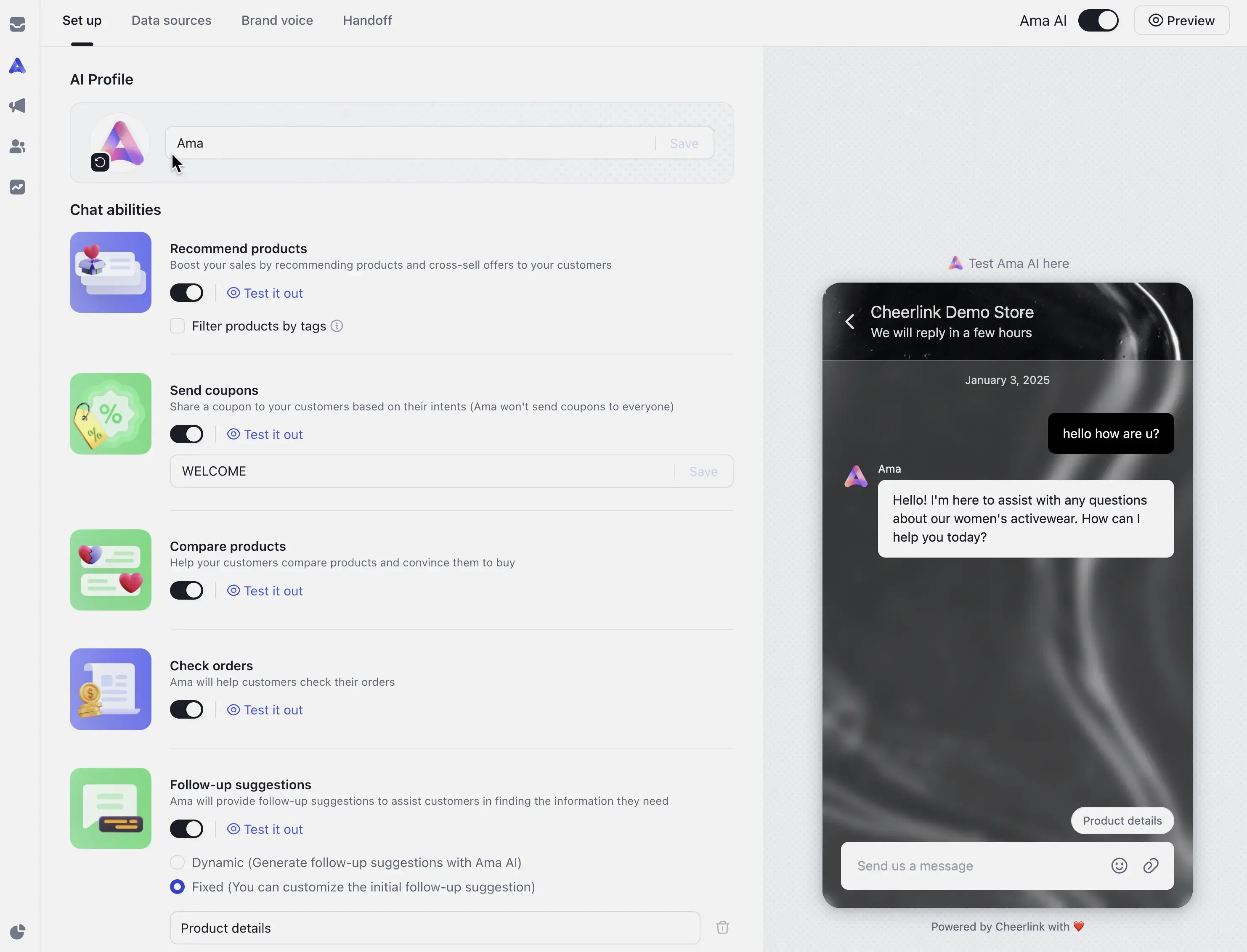Turn off the Send coupons toggle
Screen dimensions: 1247x952
187,434
